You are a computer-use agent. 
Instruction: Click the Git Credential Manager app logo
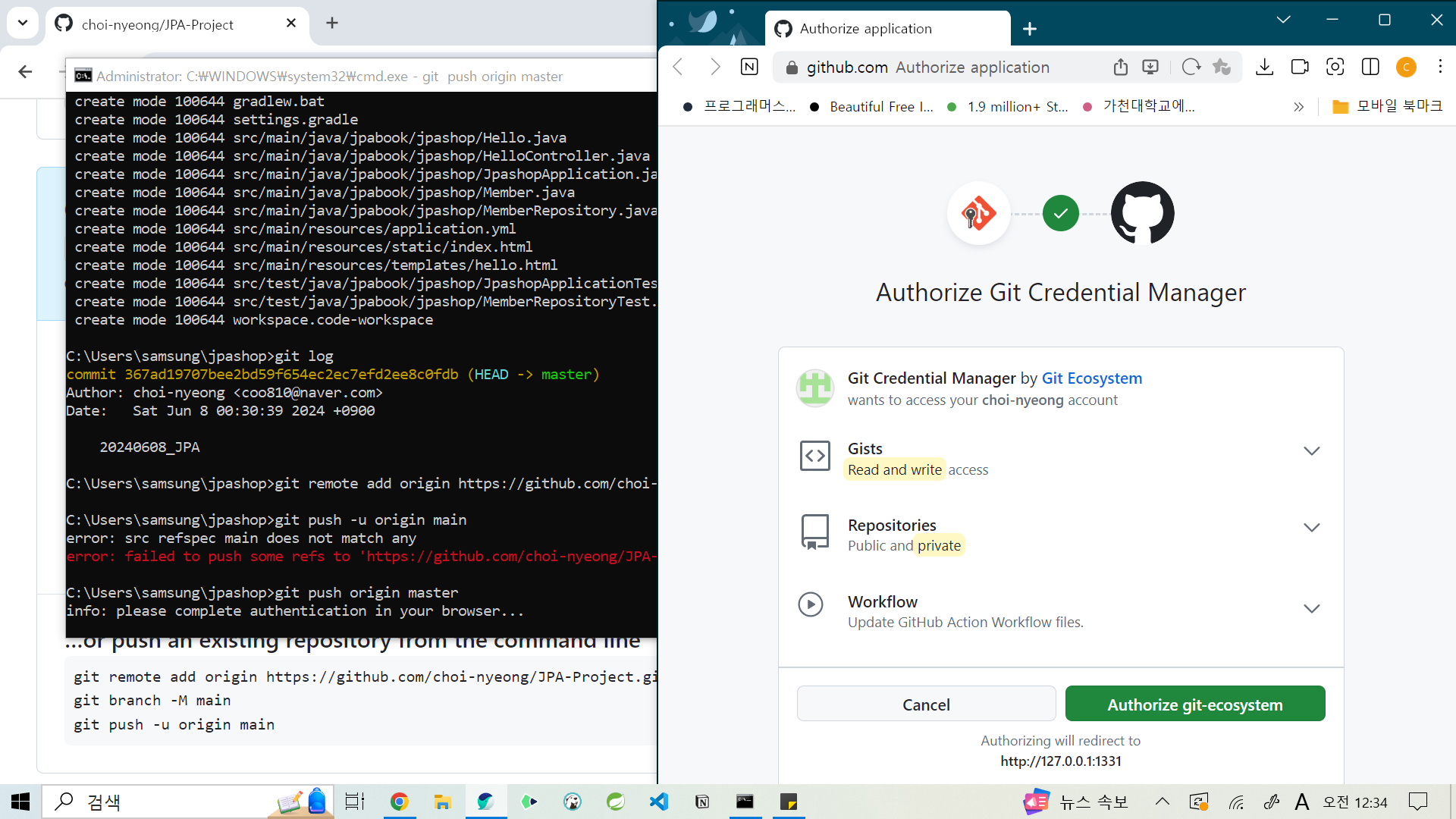click(978, 213)
